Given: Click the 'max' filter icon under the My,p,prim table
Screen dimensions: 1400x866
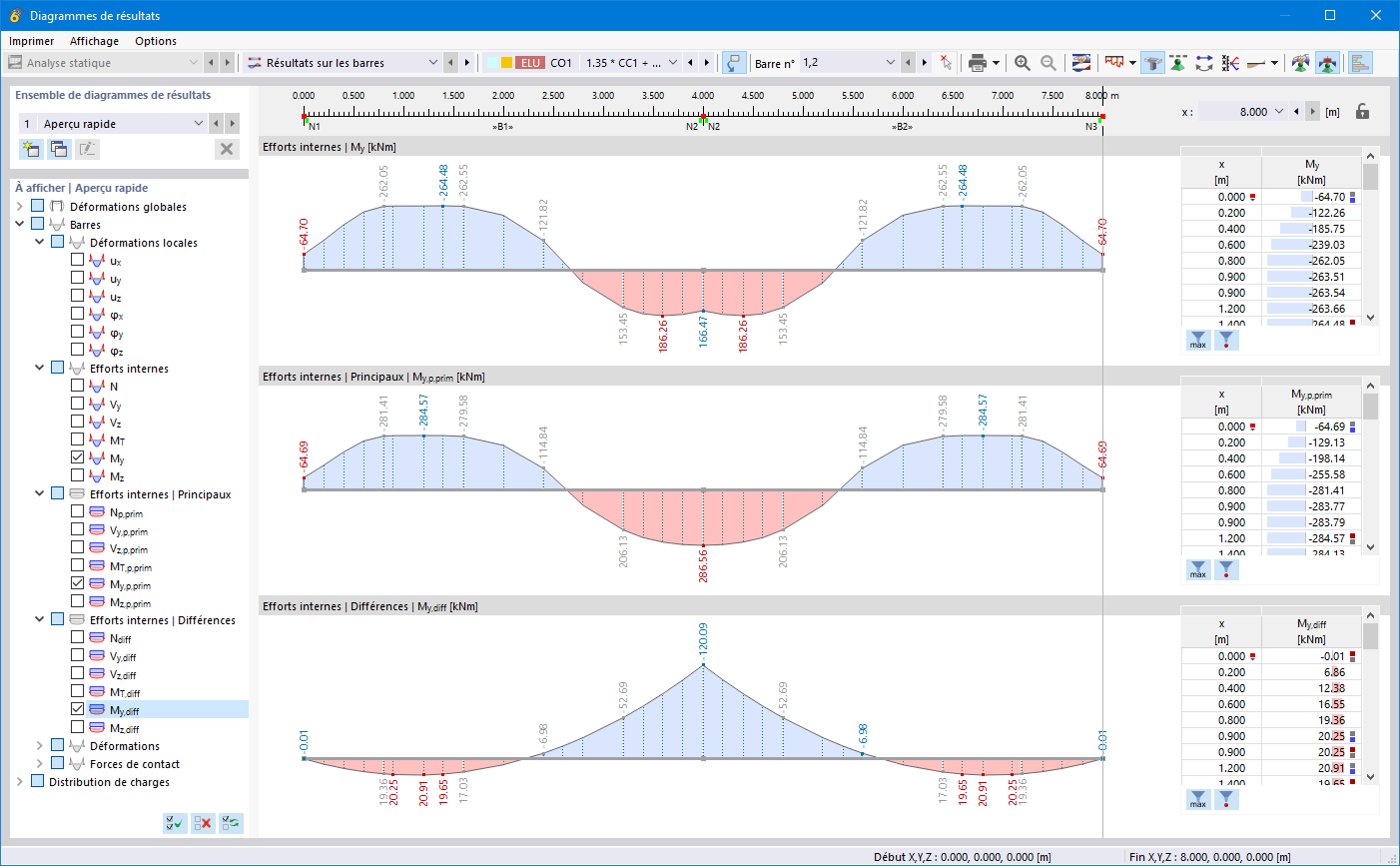Looking at the screenshot, I should click(x=1198, y=569).
